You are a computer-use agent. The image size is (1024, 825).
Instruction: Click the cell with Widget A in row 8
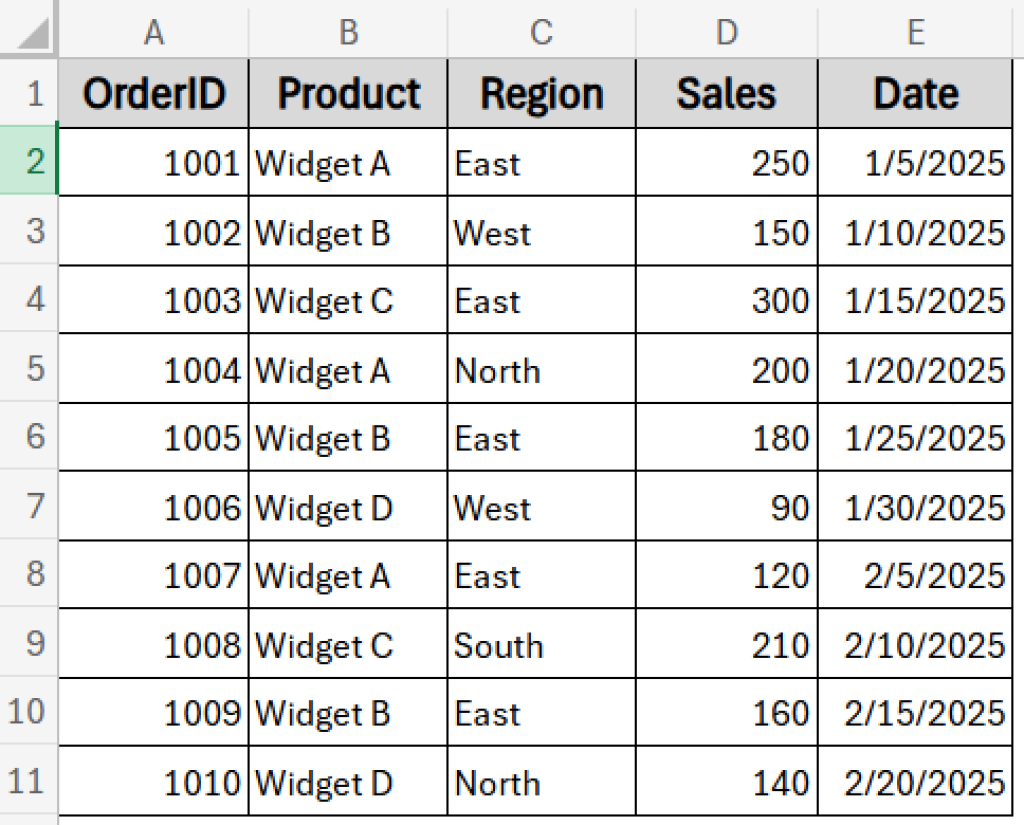348,575
